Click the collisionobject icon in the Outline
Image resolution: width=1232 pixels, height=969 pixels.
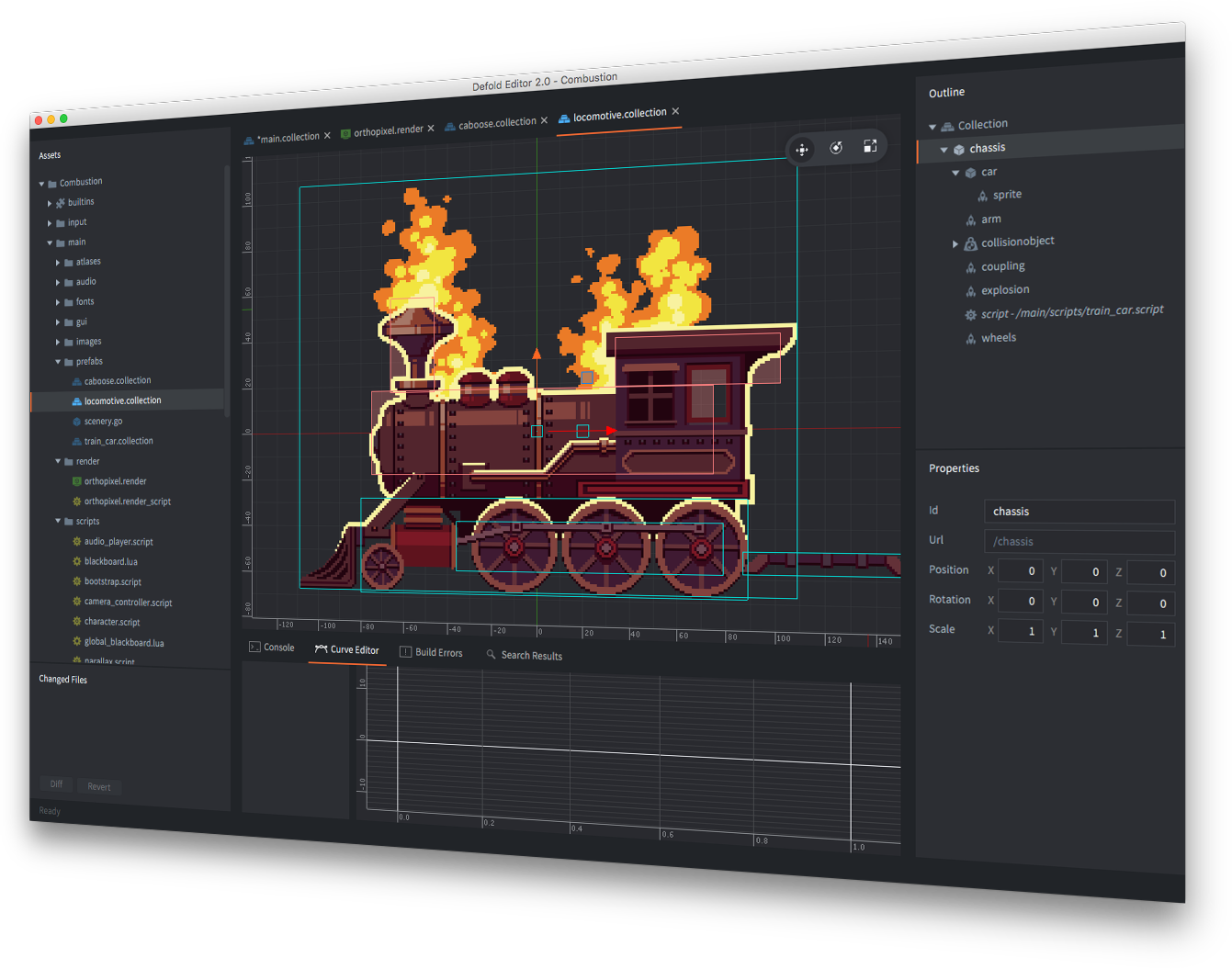tap(970, 242)
